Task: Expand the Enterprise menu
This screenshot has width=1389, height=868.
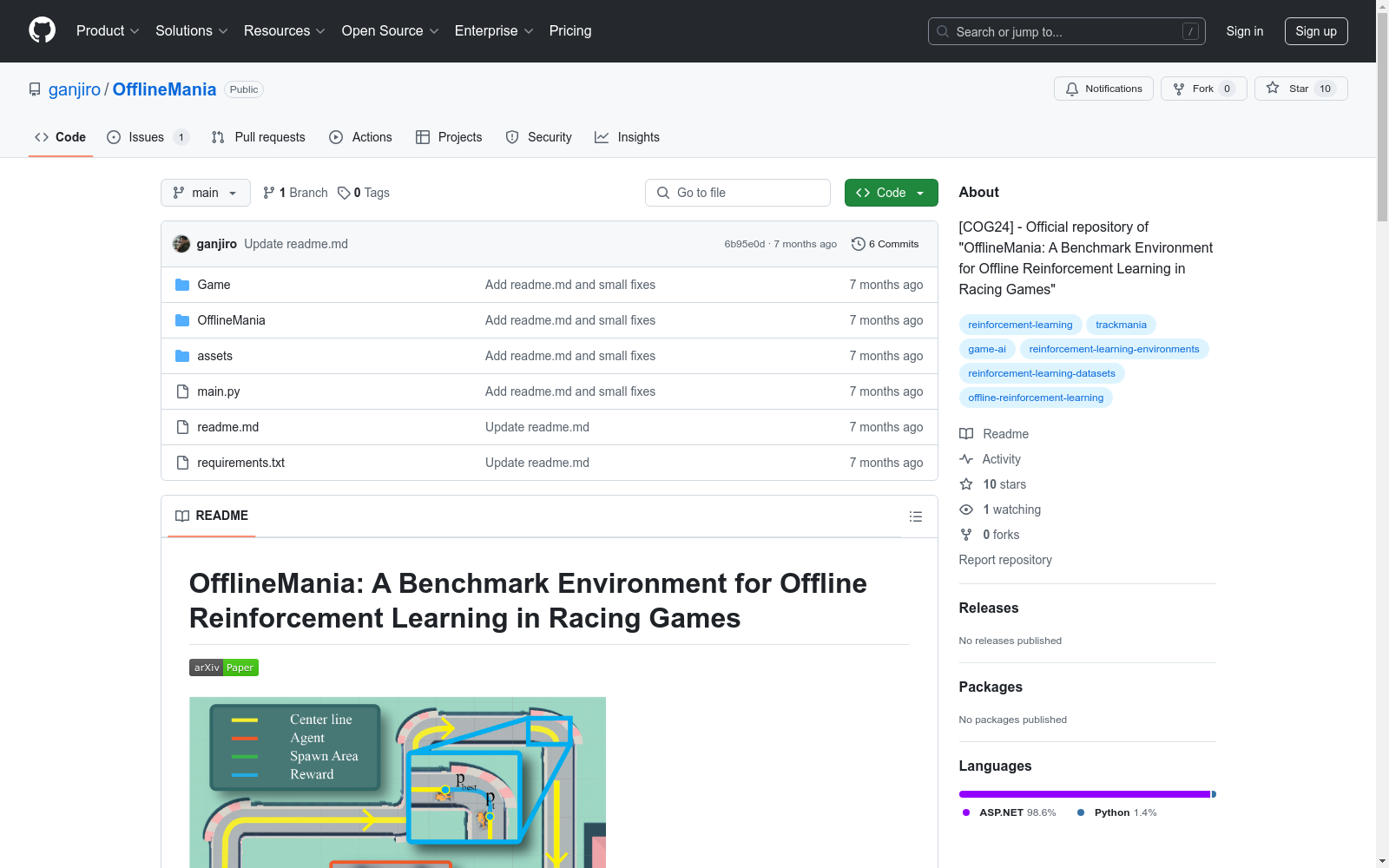Action: (x=494, y=30)
